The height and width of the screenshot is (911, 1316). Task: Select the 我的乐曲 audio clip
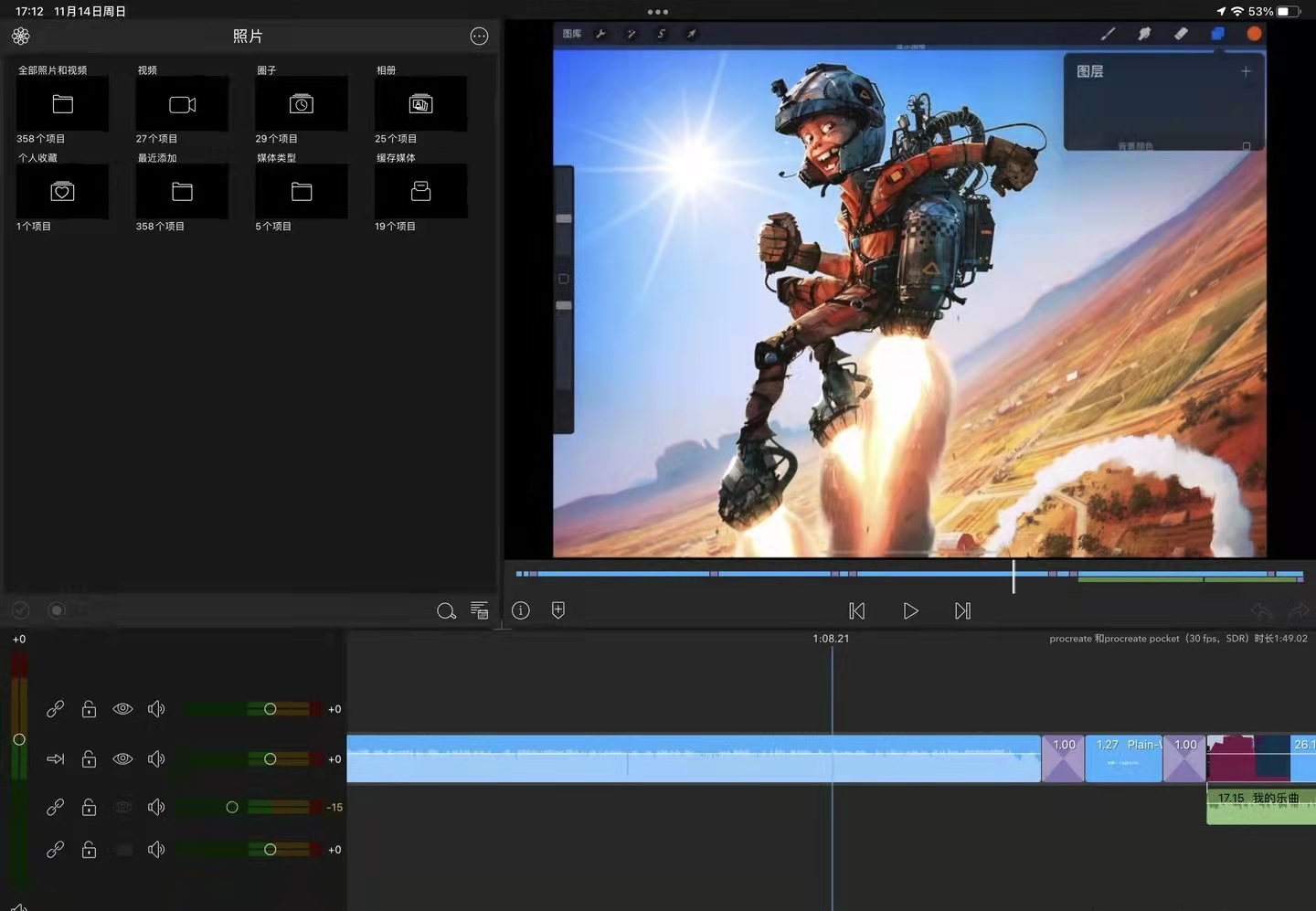tap(1261, 806)
